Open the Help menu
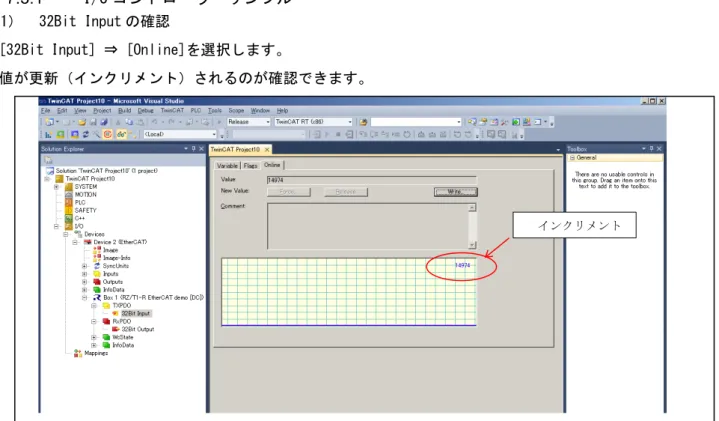The height and width of the screenshot is (421, 719). (282, 111)
